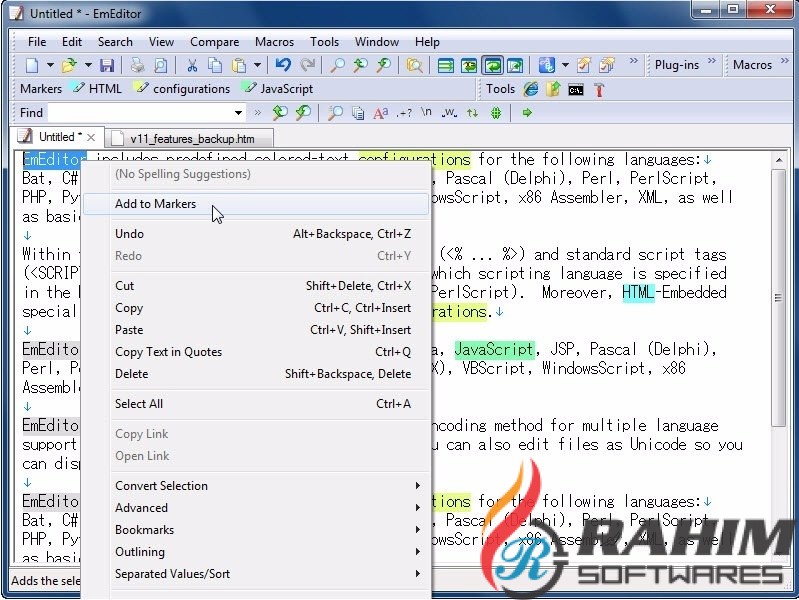The height and width of the screenshot is (600, 799).
Task: Click the stacked pages icon on Find bar
Action: point(358,113)
